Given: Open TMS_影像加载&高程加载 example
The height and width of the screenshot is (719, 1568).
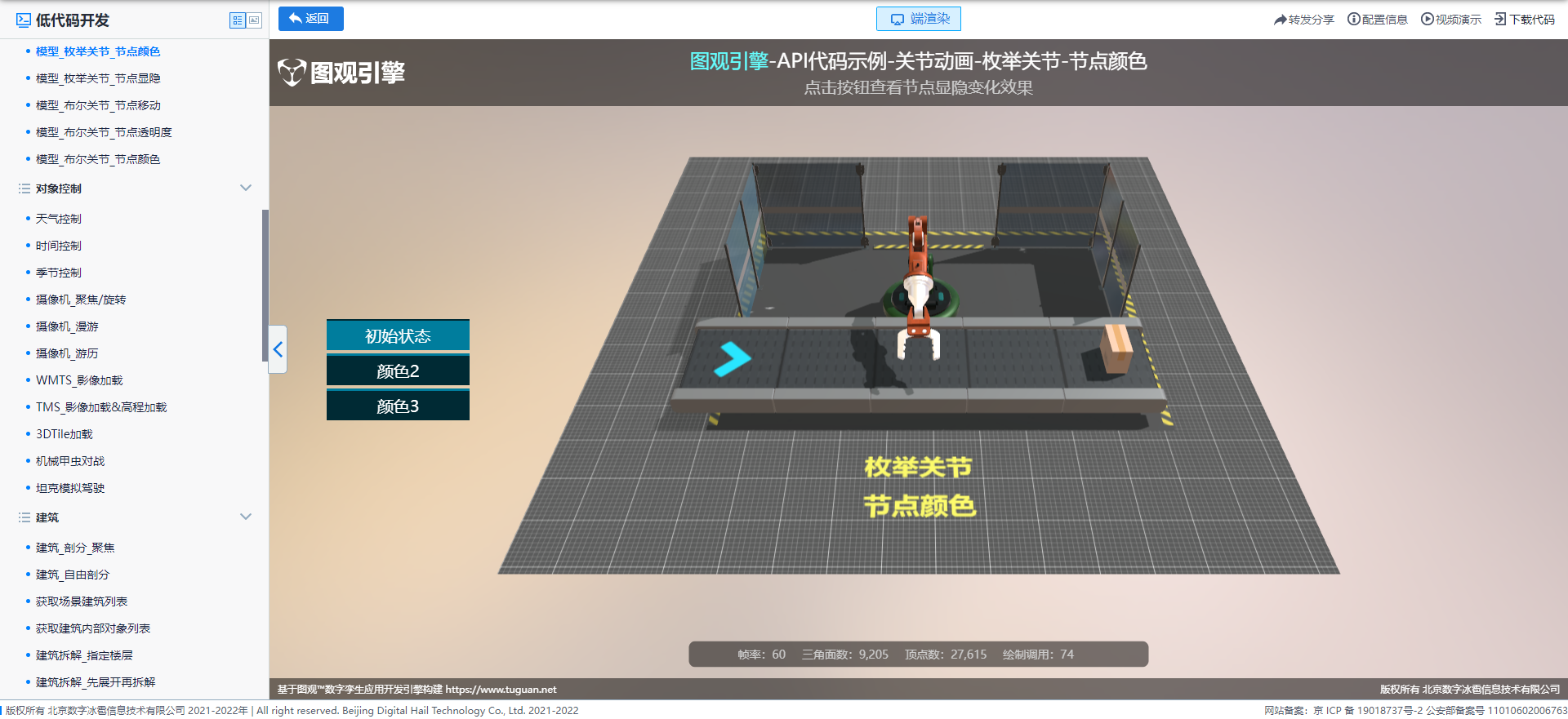Looking at the screenshot, I should point(101,407).
